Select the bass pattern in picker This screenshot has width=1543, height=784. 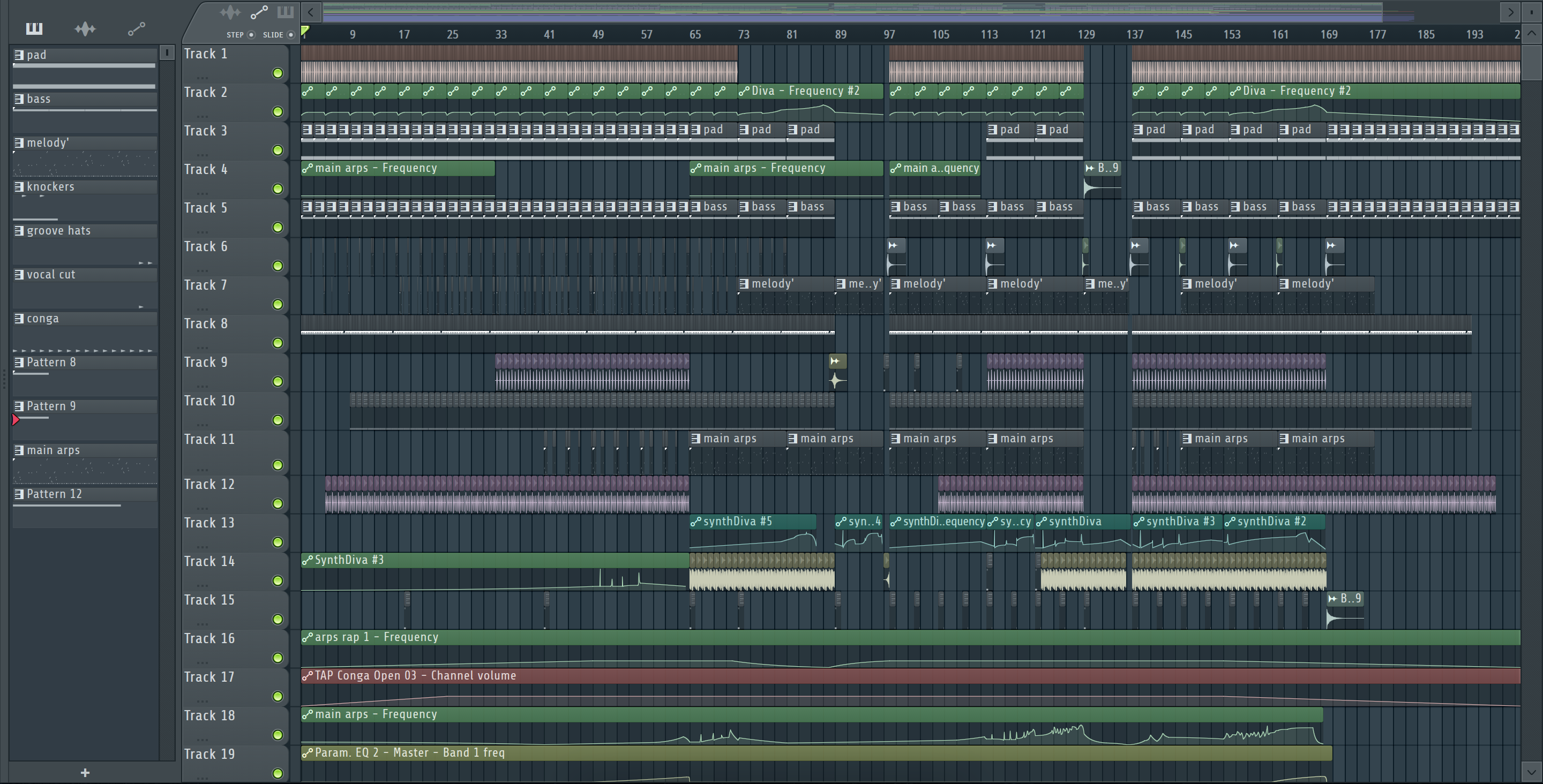pyautogui.click(x=85, y=99)
